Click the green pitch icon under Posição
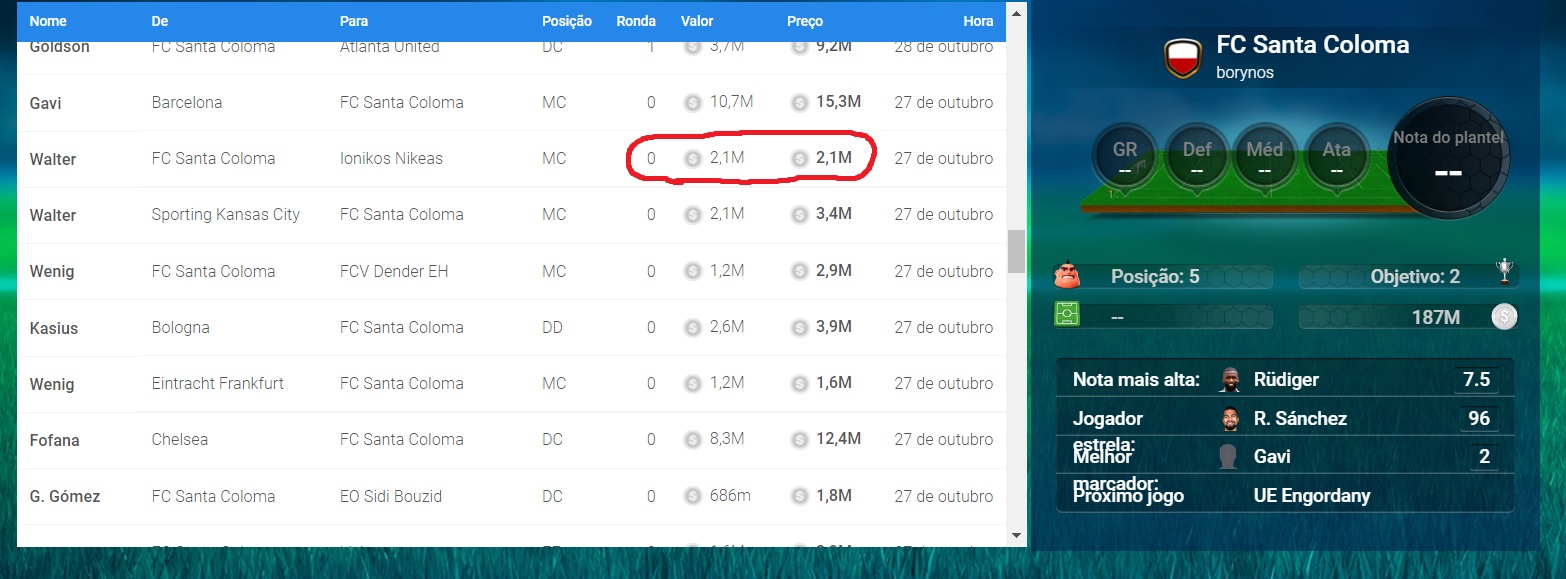 coord(1068,315)
